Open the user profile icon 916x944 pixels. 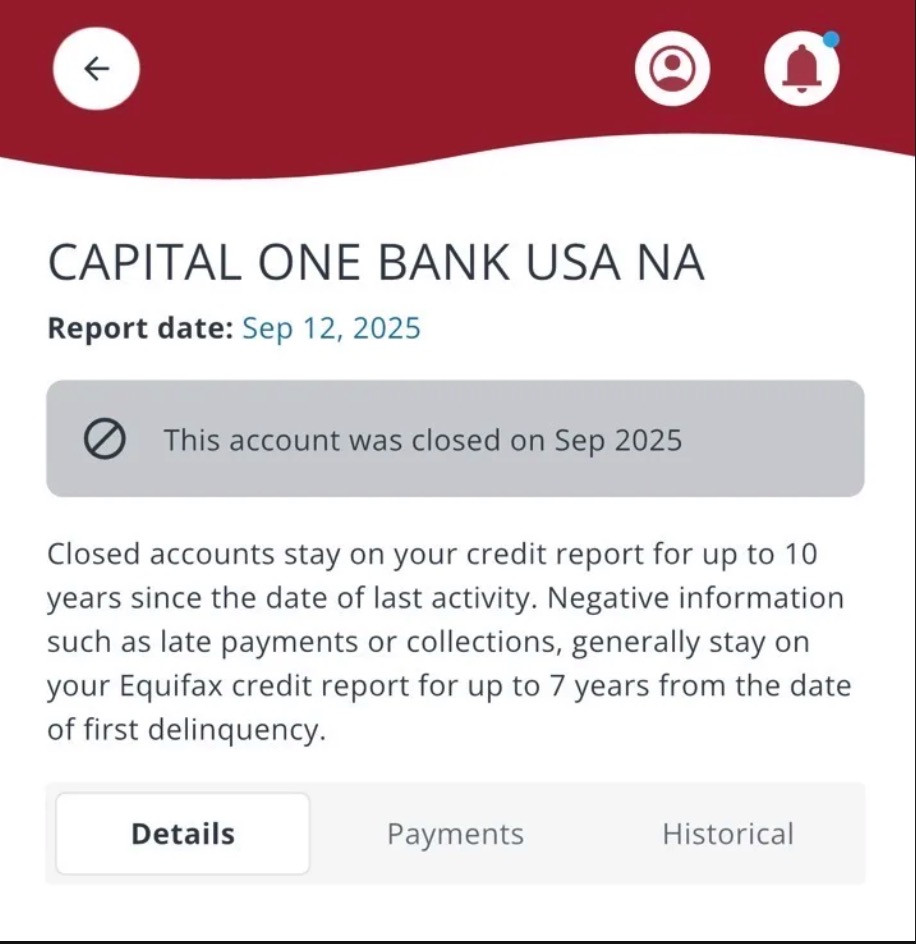(672, 68)
